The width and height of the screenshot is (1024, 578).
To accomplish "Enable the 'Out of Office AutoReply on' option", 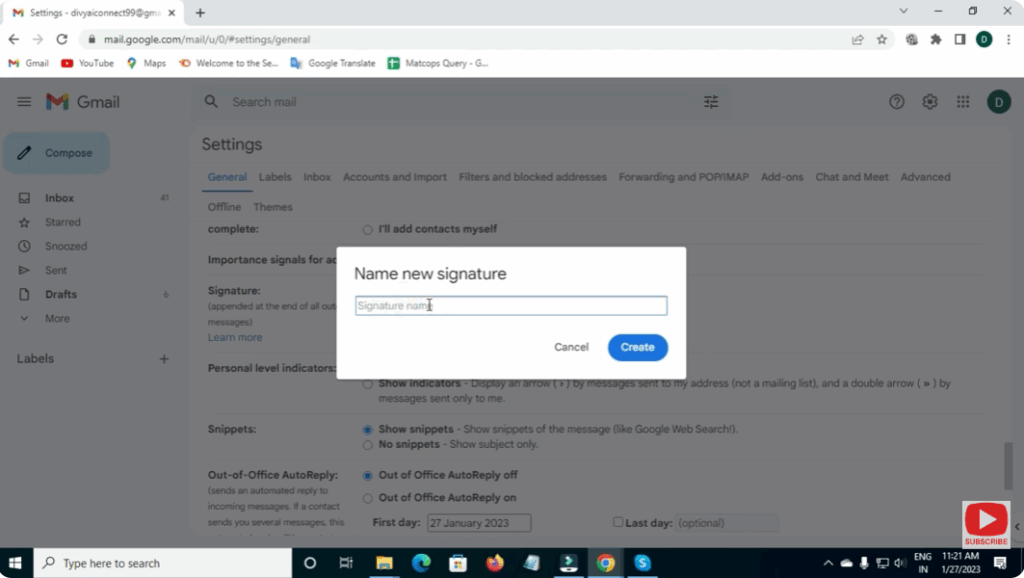I will coord(368,498).
